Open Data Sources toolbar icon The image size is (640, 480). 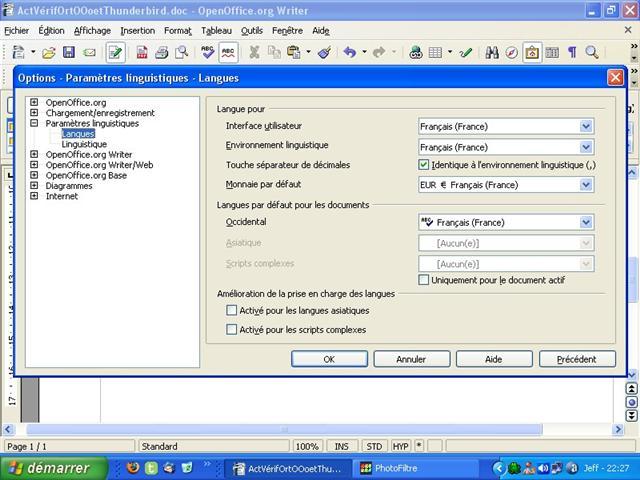[552, 52]
